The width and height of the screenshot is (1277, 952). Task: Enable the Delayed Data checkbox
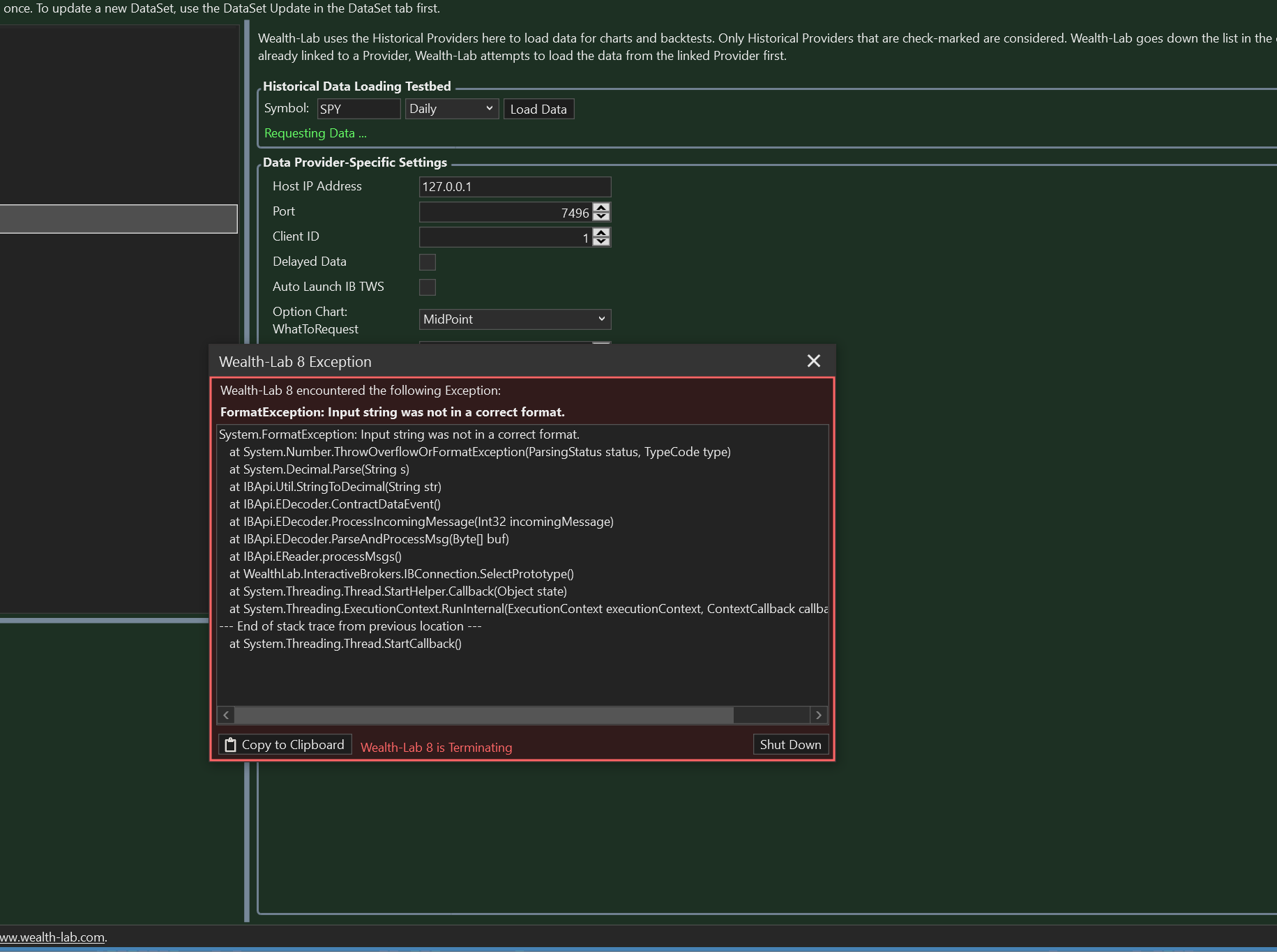coord(428,262)
